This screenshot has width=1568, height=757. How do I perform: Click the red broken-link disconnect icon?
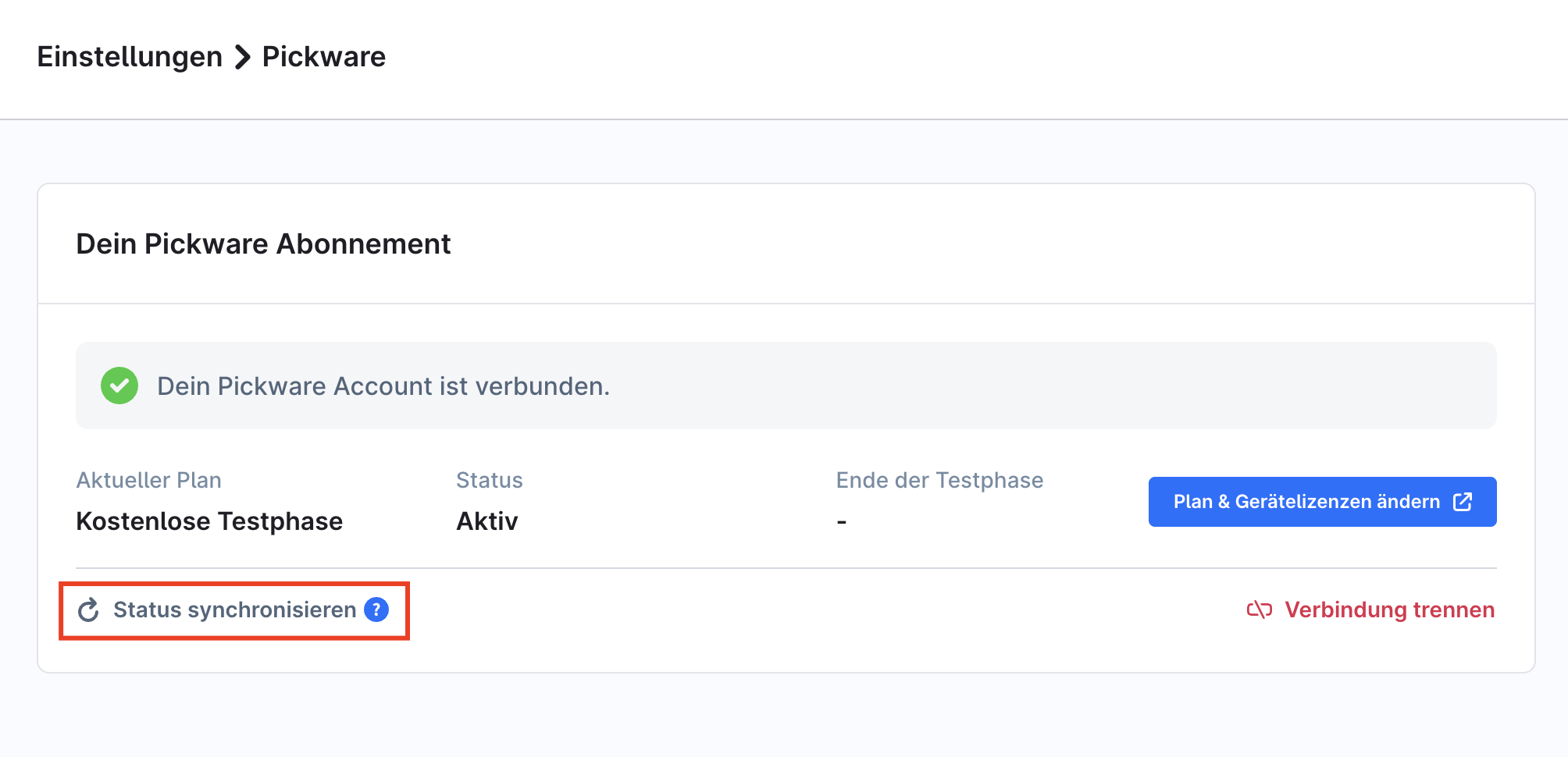coord(1259,610)
